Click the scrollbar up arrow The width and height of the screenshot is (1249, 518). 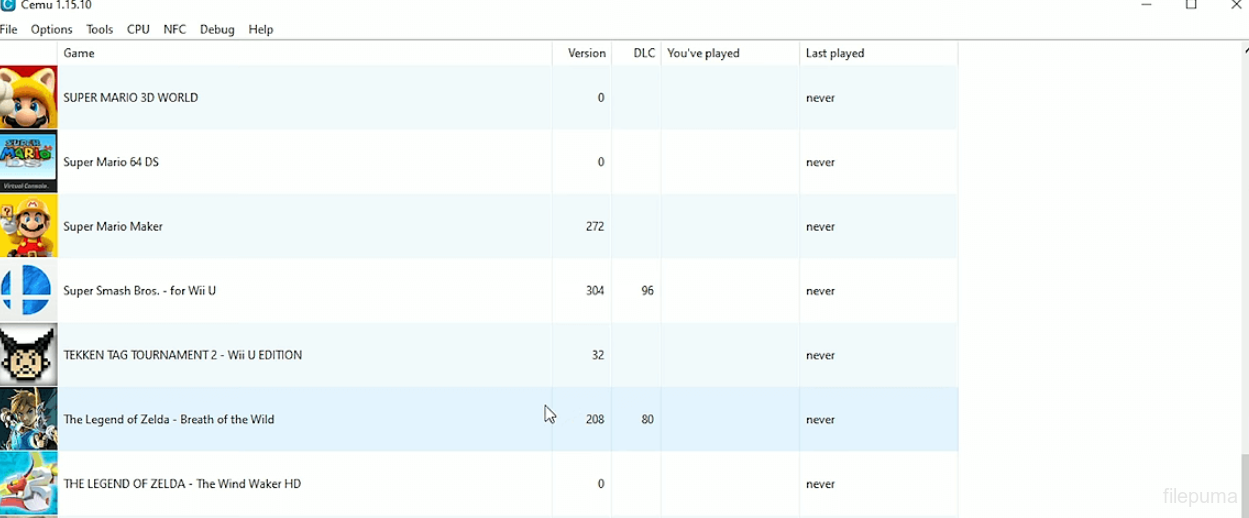coord(1245,49)
